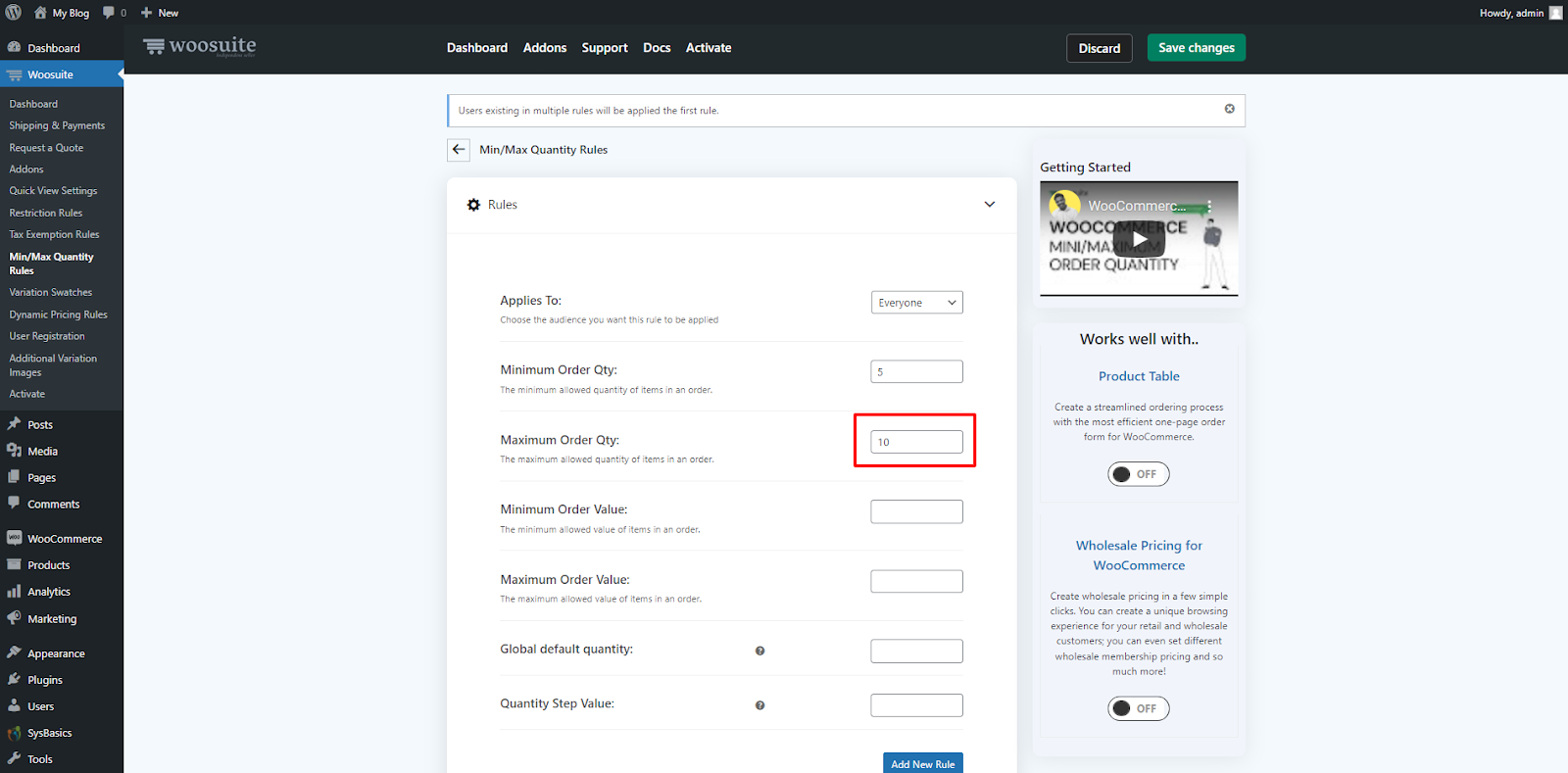The height and width of the screenshot is (773, 1568).
Task: Open Activate in the top nav
Action: click(x=709, y=48)
